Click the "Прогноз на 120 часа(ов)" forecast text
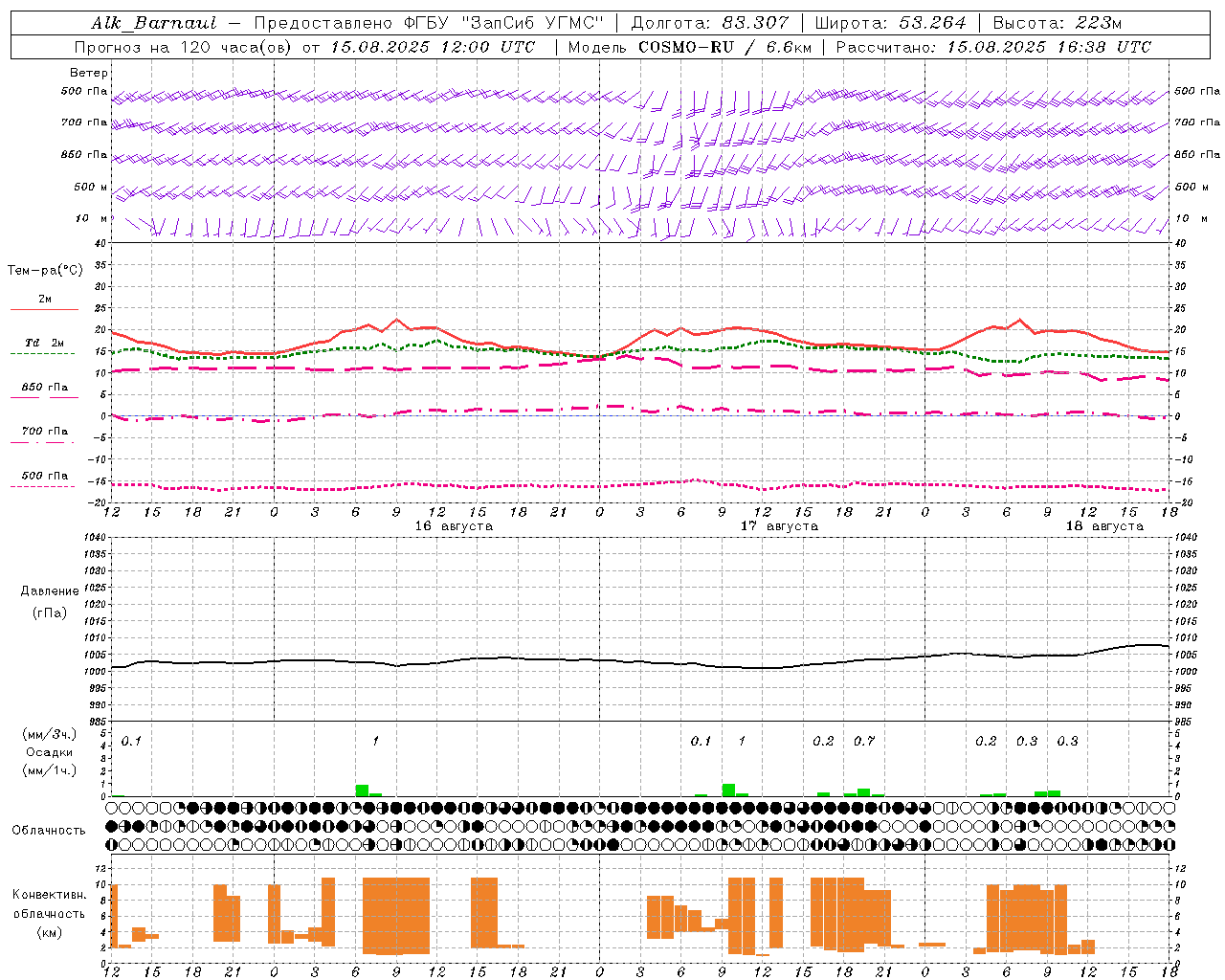Image resolution: width=1225 pixels, height=980 pixels. pos(183,47)
